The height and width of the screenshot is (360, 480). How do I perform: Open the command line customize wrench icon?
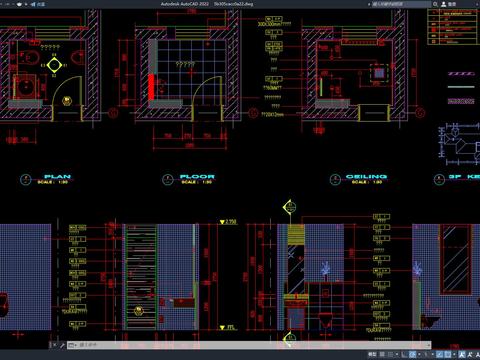click(62, 345)
